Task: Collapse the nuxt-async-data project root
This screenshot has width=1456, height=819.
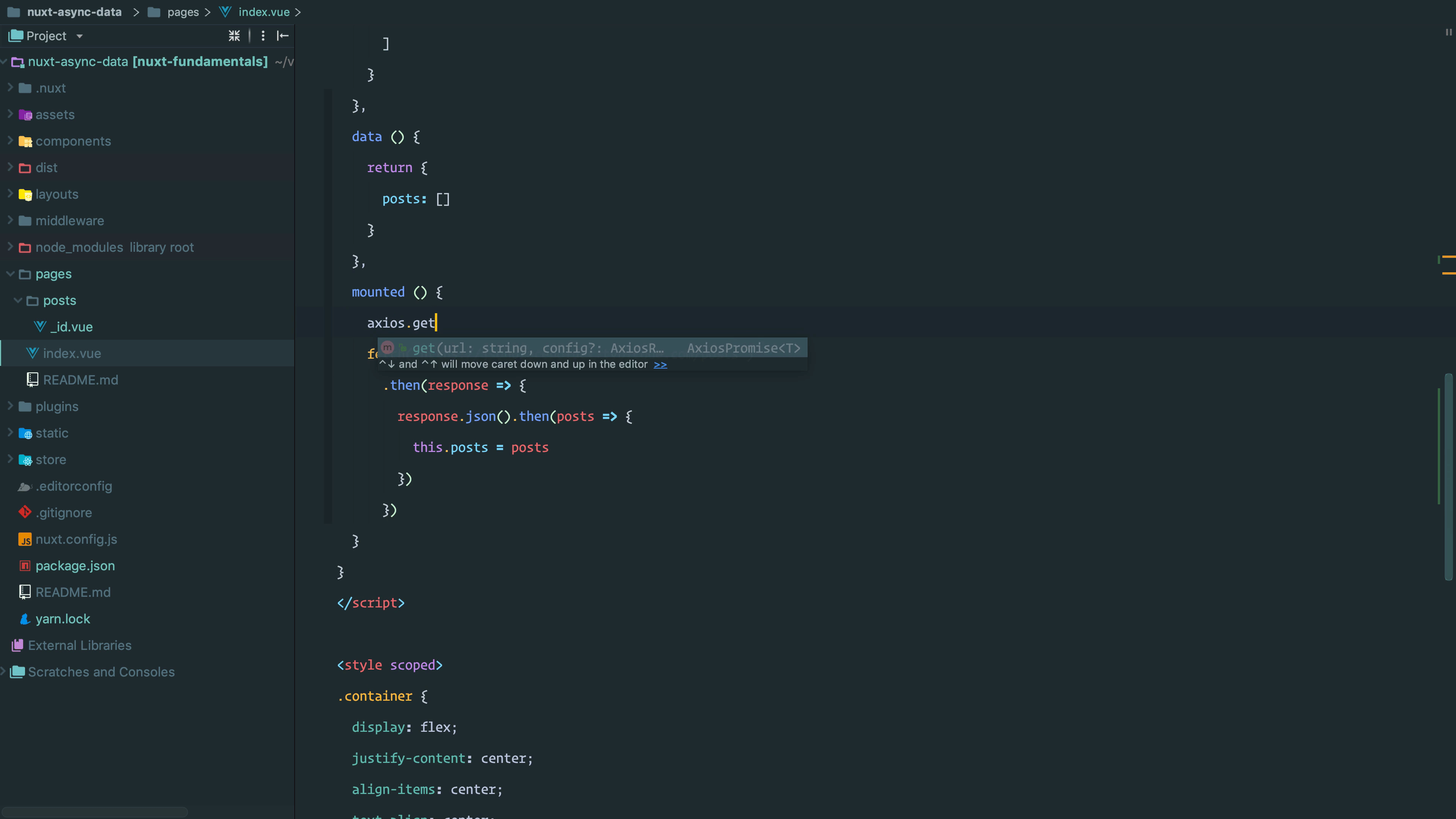Action: tap(3, 61)
